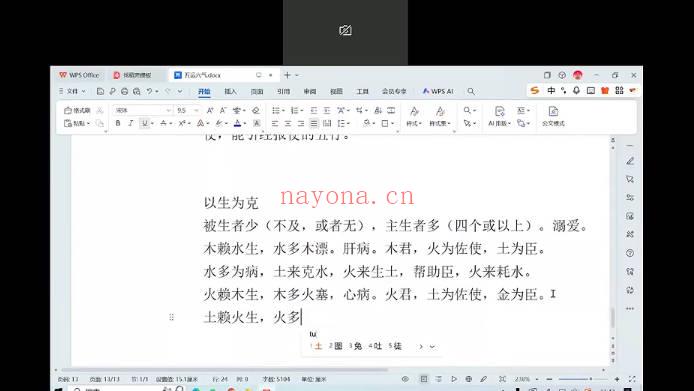The width and height of the screenshot is (694, 391).
Task: Click the character shading icon
Action: tap(257, 123)
